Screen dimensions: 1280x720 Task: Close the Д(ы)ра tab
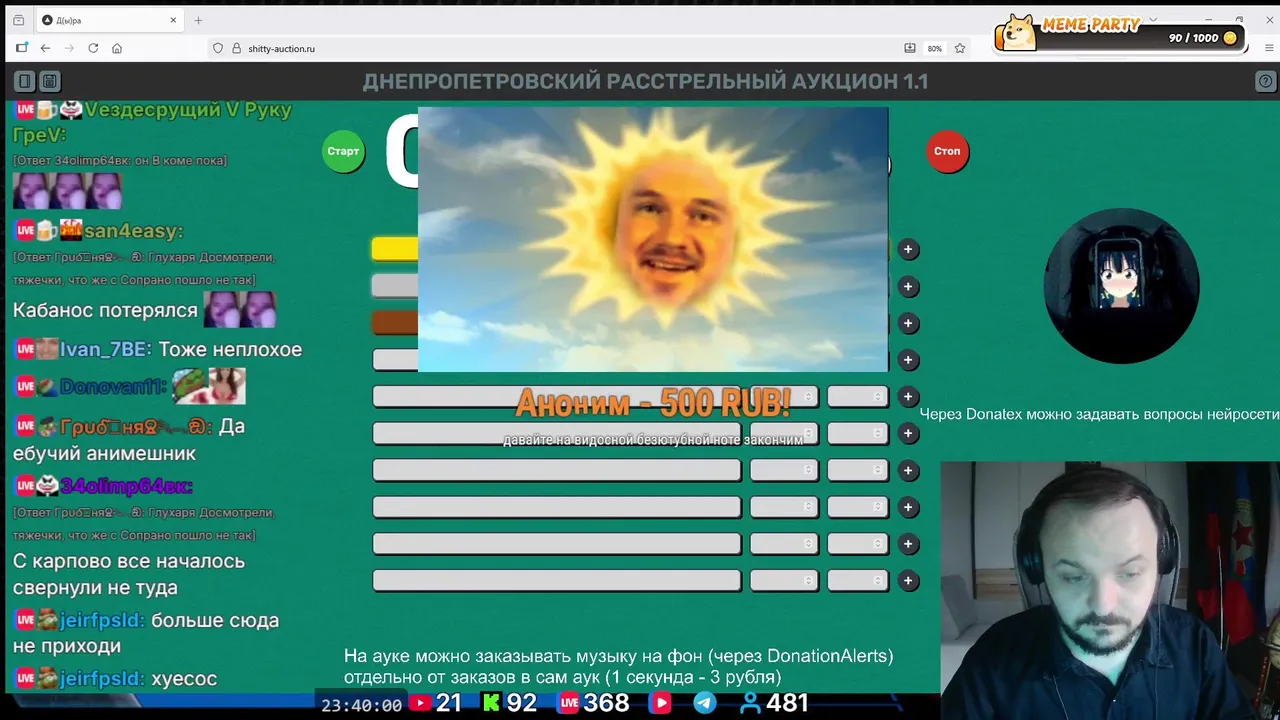pos(173,20)
